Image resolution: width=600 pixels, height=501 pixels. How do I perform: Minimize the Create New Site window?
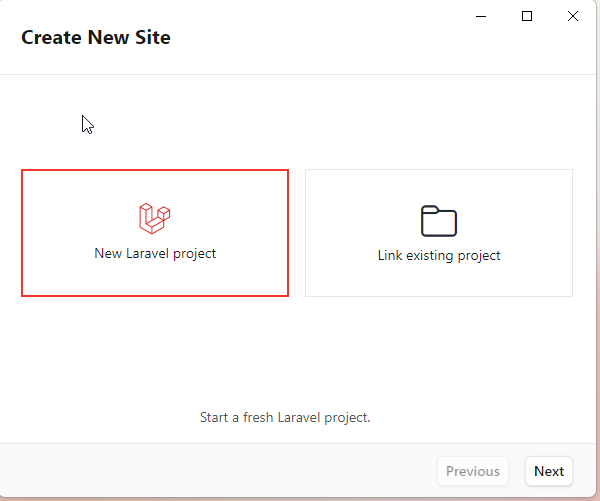481,16
